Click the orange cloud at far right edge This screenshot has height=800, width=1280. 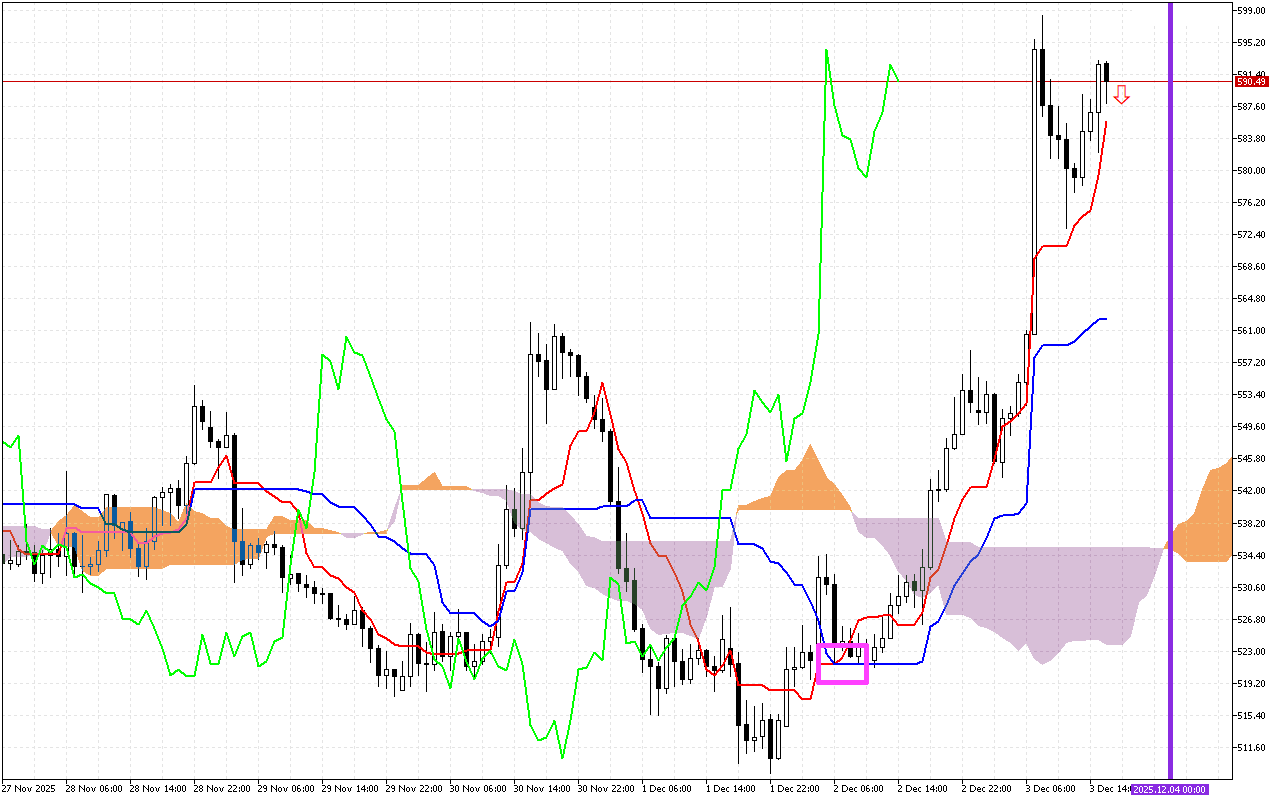click(x=1215, y=520)
